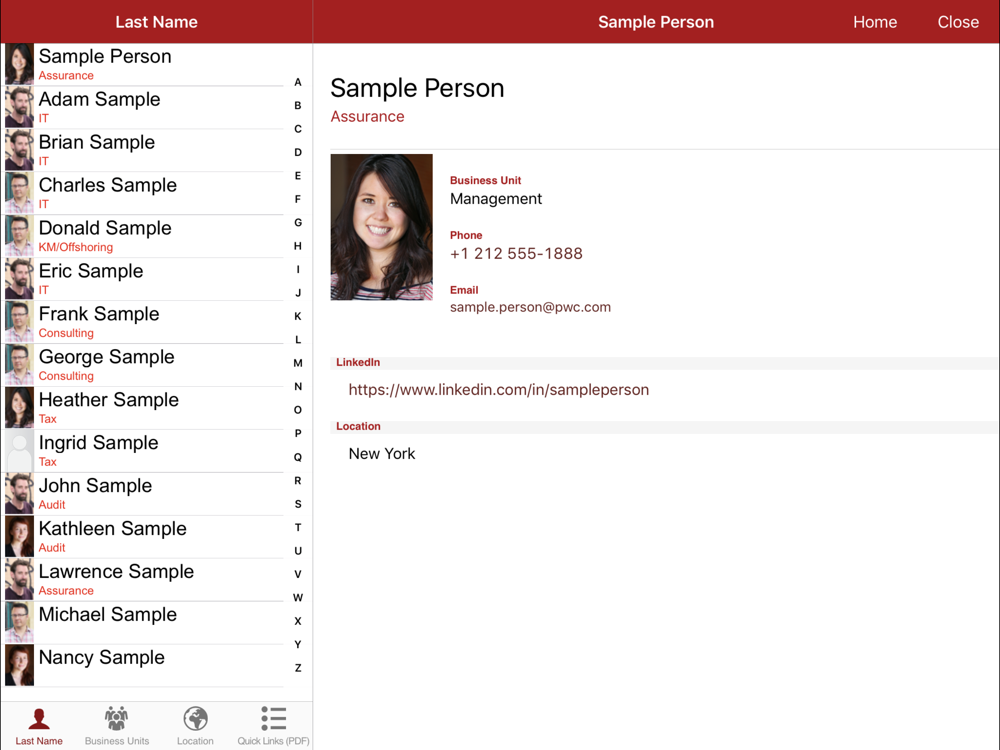Select Lawrence Sample name in list
Image resolution: width=1000 pixels, height=750 pixels.
pyautogui.click(x=116, y=571)
